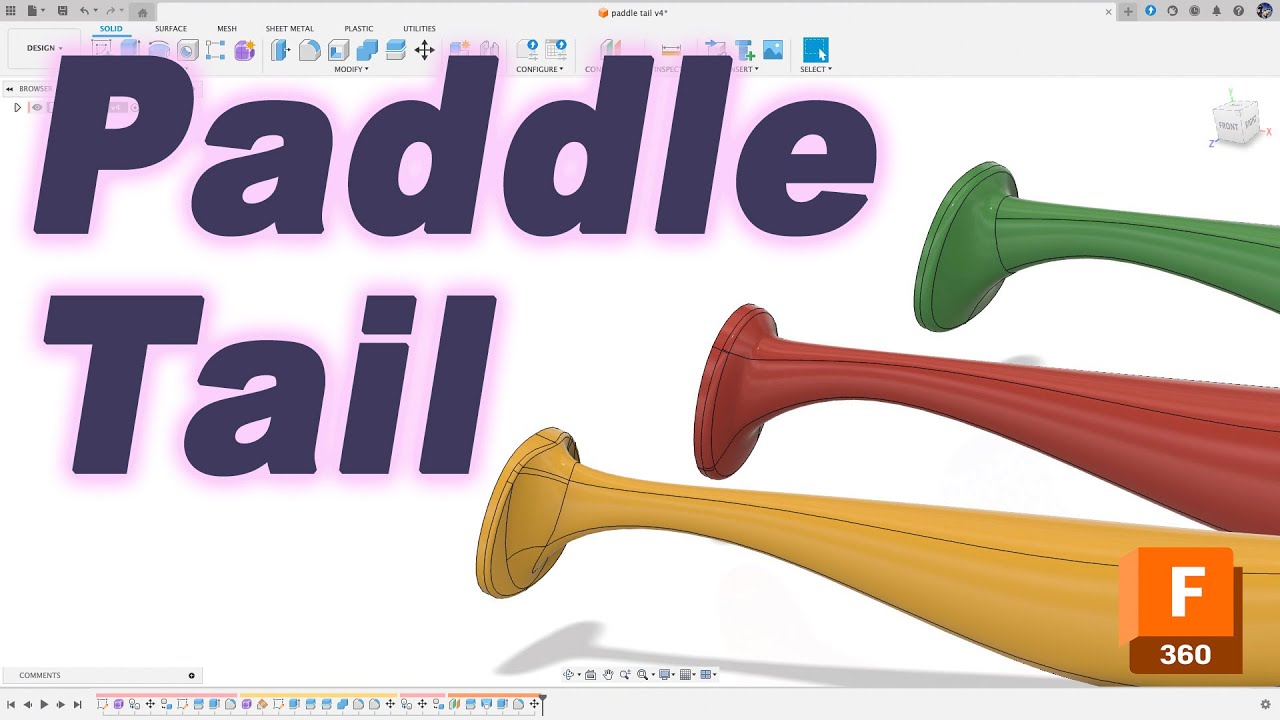Open the Modify dropdown menu

coord(352,69)
